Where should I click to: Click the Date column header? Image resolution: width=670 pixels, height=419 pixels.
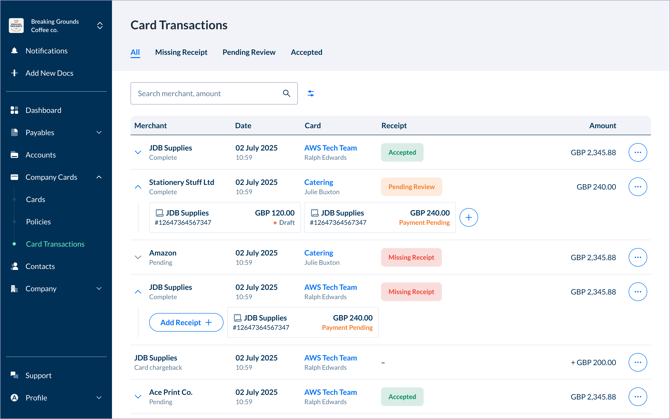click(x=243, y=126)
